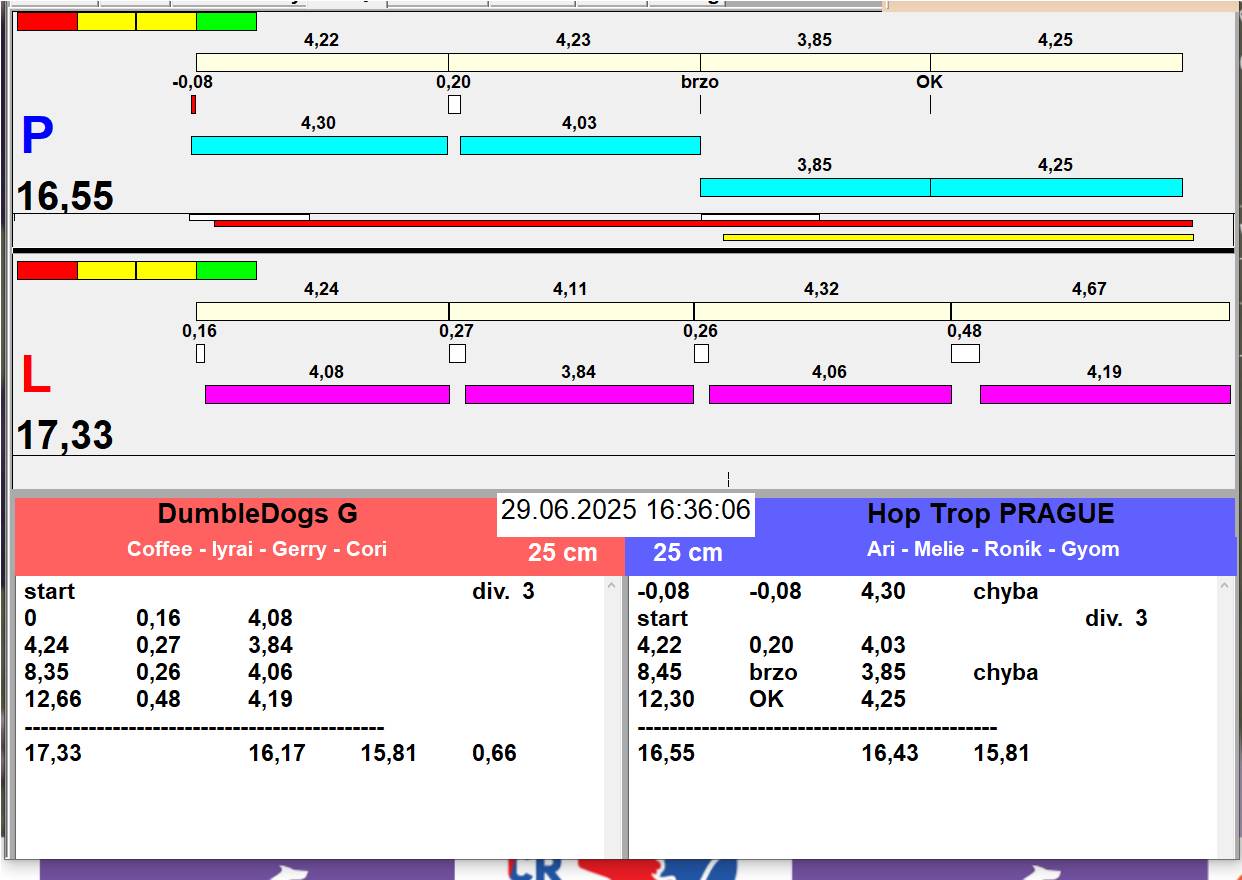The width and height of the screenshot is (1242, 880).
Task: Click the red lane letter L
Action: [x=36, y=376]
